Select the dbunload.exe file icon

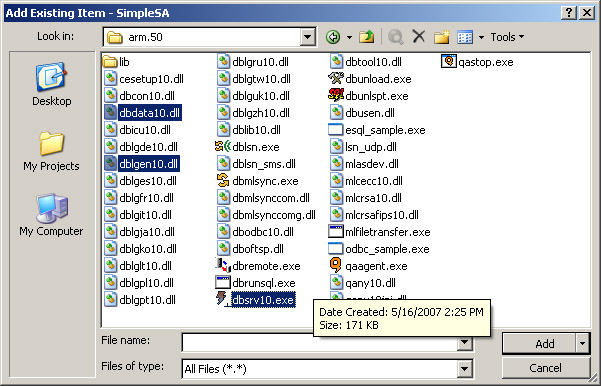(336, 79)
